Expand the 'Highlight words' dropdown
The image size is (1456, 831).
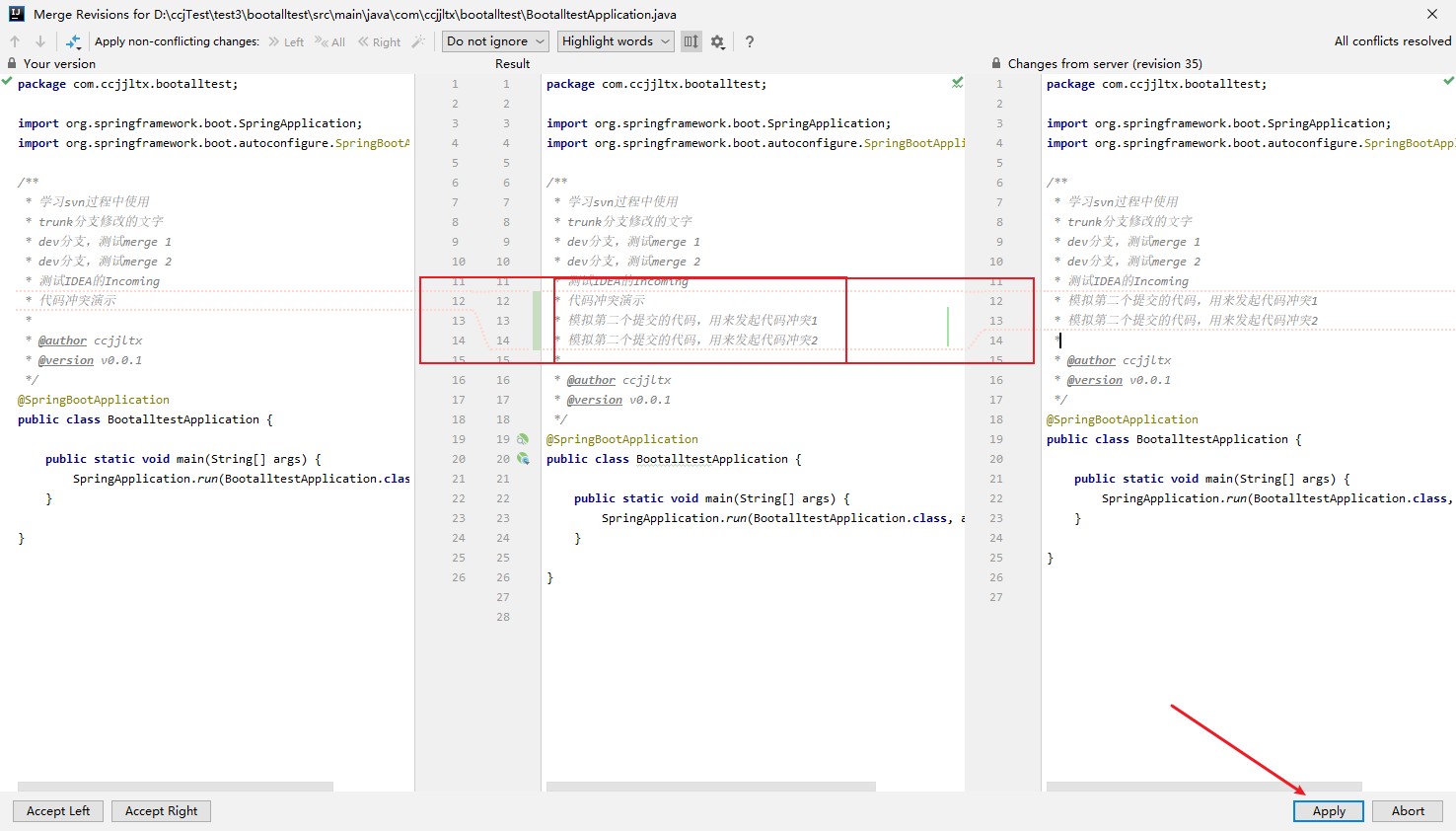pos(616,41)
